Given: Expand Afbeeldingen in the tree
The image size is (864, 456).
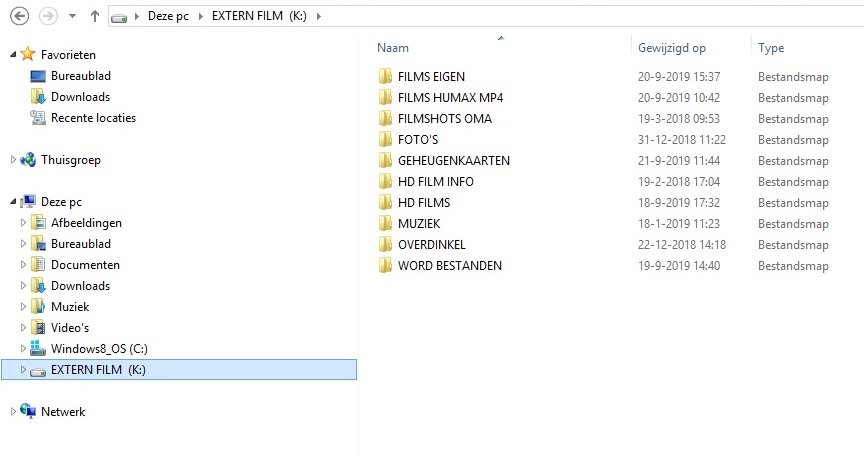Looking at the screenshot, I should (23, 222).
